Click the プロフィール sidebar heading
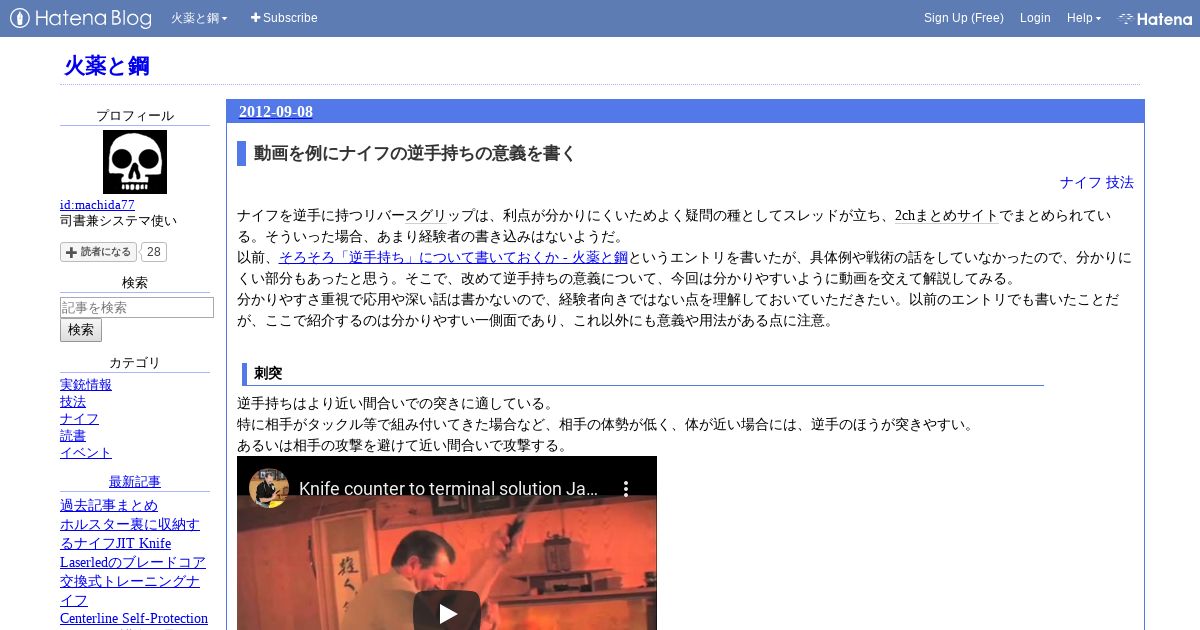 135,116
